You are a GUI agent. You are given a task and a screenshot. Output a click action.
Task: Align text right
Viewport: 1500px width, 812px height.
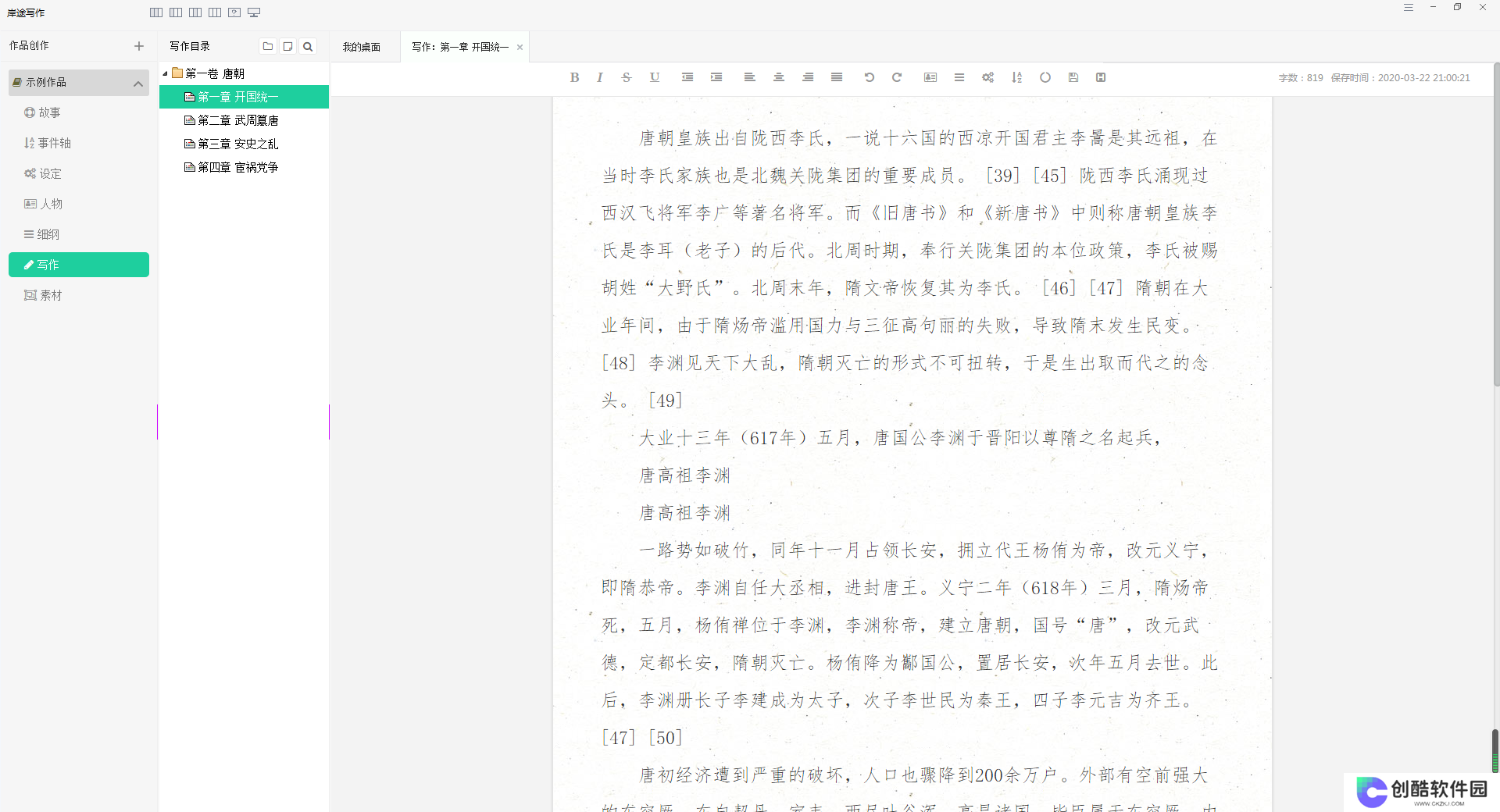tap(808, 77)
